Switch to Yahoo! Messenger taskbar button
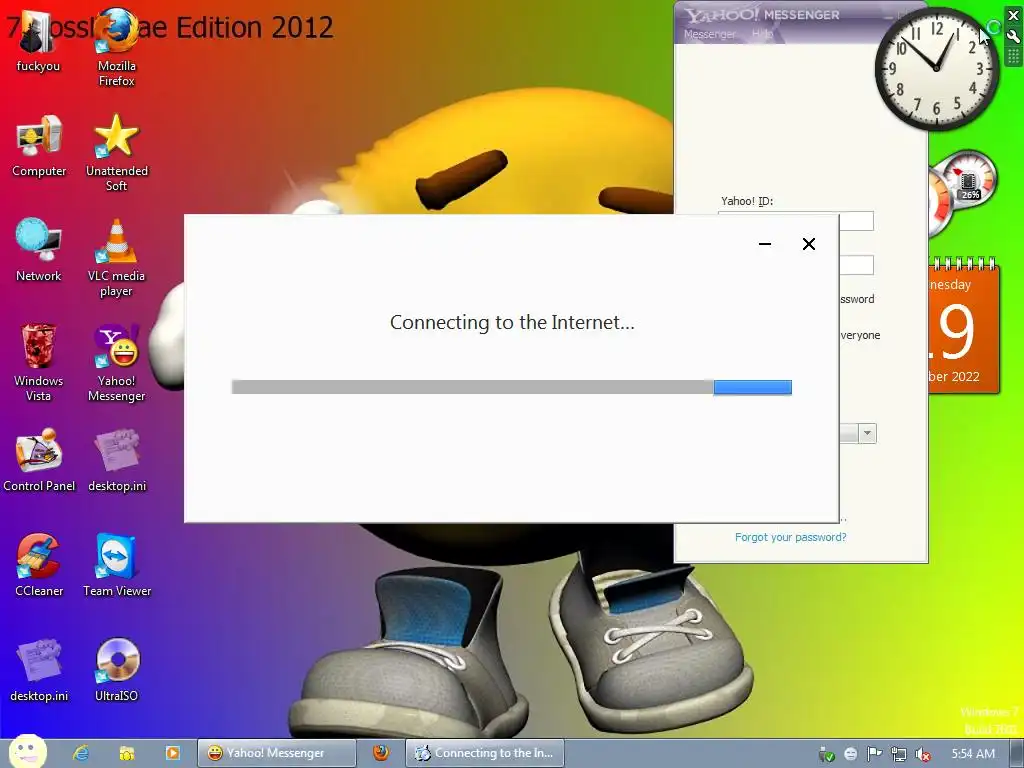This screenshot has width=1024, height=768. coord(276,753)
